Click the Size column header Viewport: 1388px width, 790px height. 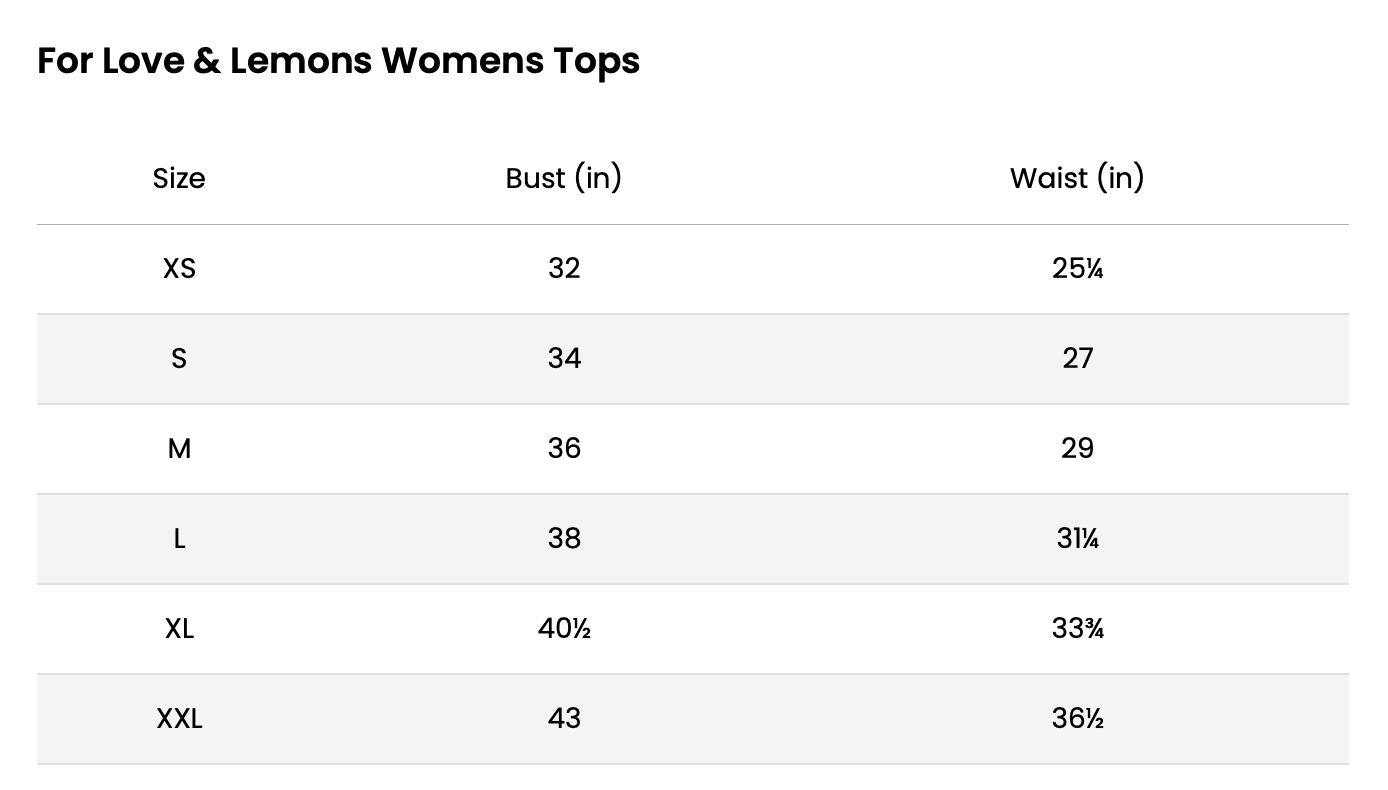click(179, 178)
